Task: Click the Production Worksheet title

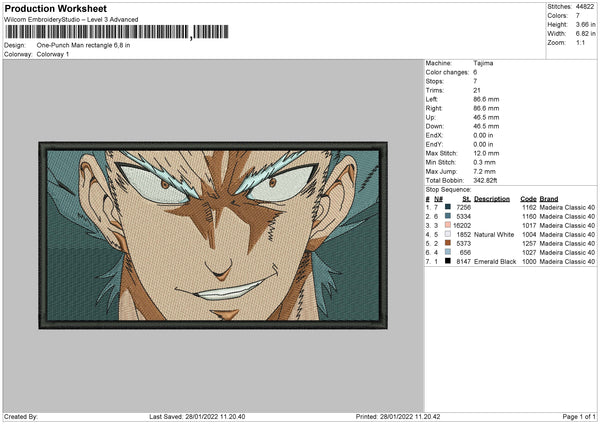Action: click(56, 8)
